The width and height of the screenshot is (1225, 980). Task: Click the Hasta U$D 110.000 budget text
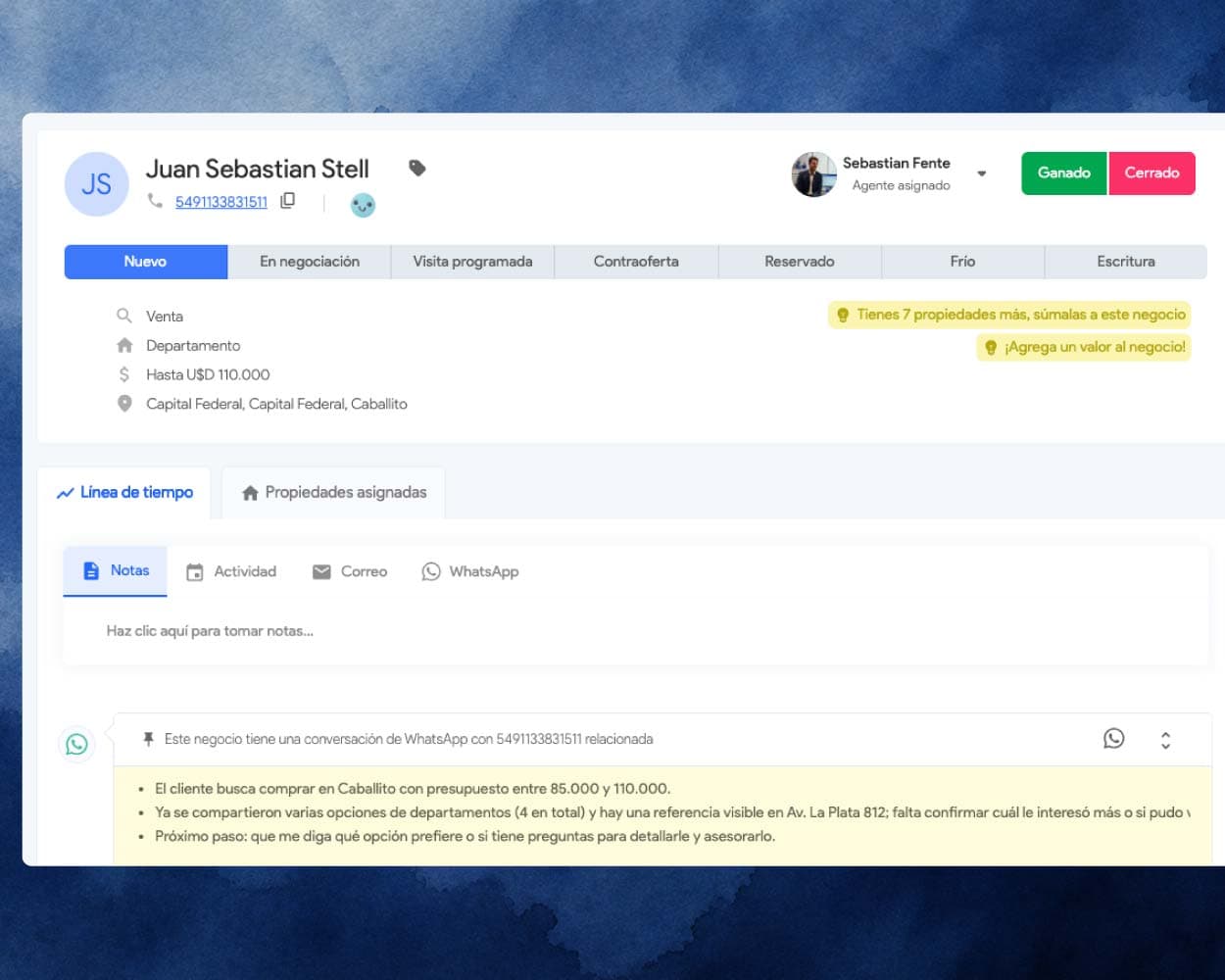click(208, 374)
